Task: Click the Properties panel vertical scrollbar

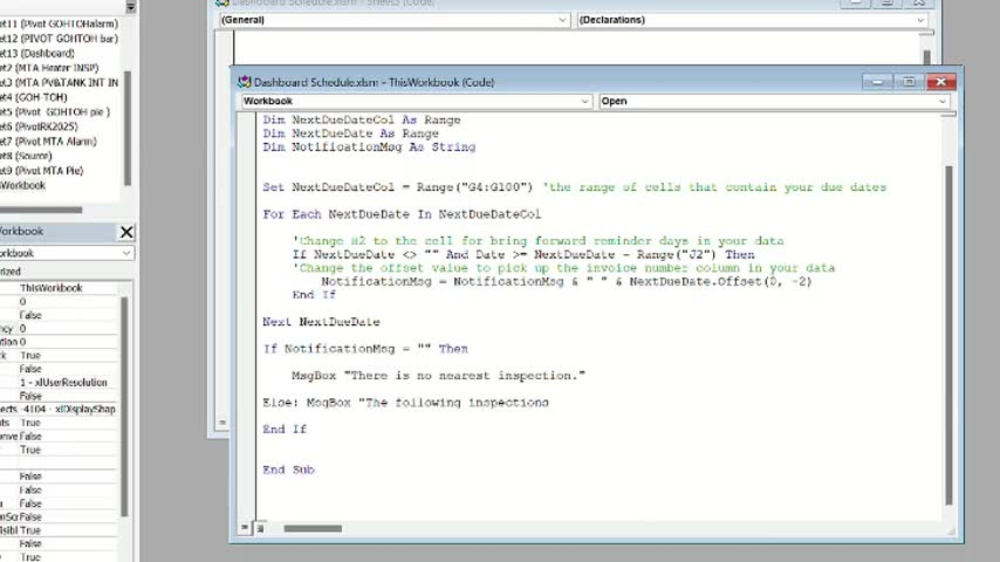Action: (124, 407)
